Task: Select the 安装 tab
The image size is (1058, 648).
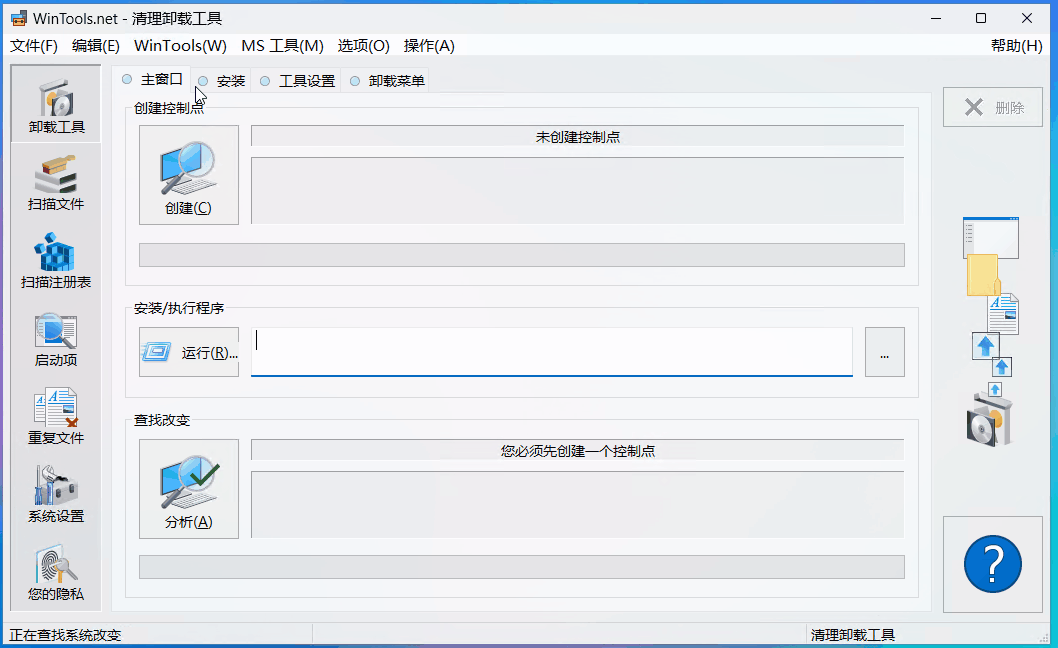Action: 222,81
